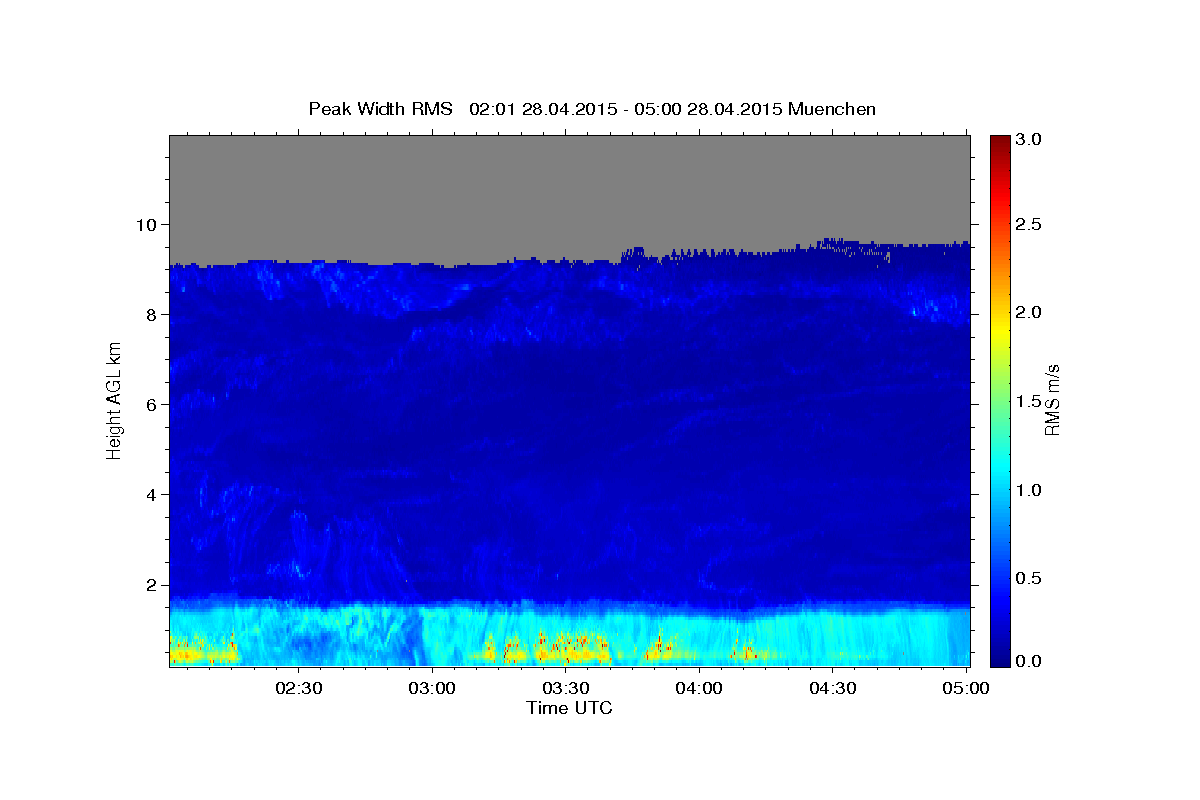Click the 05:00 time tick label
The image size is (1200, 800).
point(965,688)
